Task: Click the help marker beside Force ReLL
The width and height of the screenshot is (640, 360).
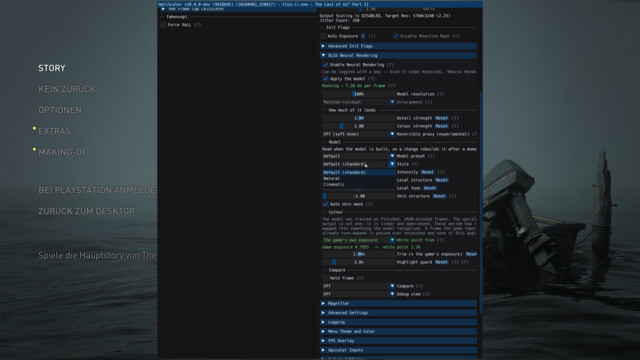Action: pyautogui.click(x=197, y=24)
